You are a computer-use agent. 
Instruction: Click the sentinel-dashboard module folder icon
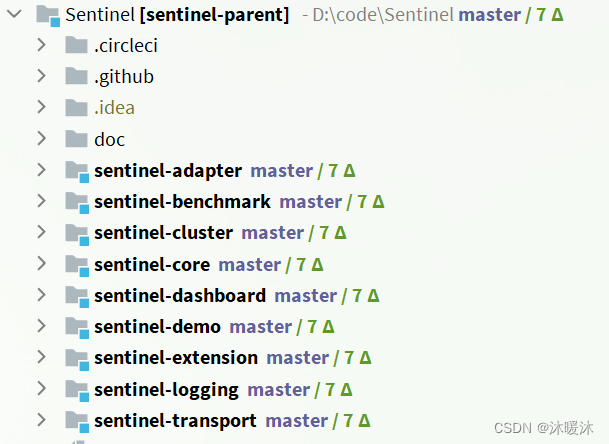(77, 296)
